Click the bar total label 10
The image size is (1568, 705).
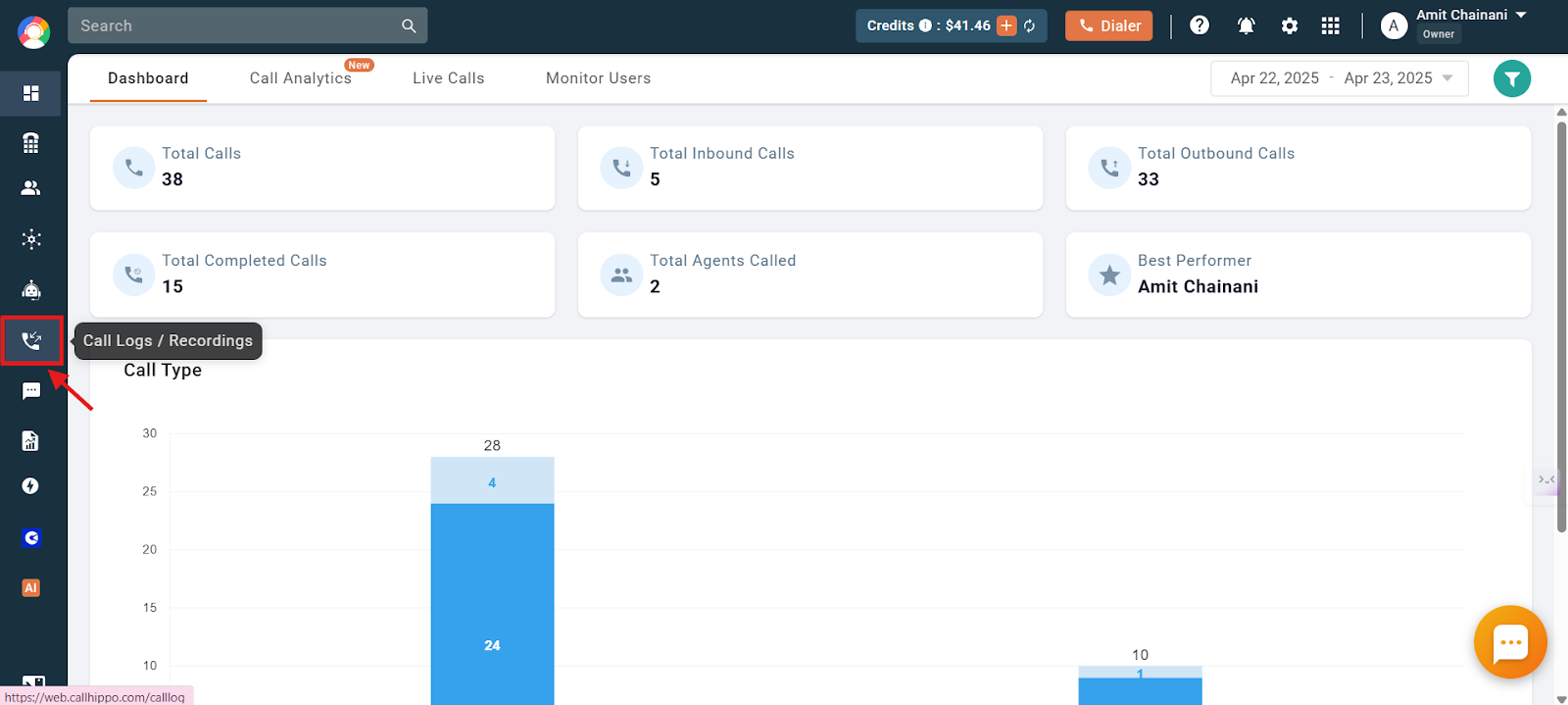(x=1140, y=655)
